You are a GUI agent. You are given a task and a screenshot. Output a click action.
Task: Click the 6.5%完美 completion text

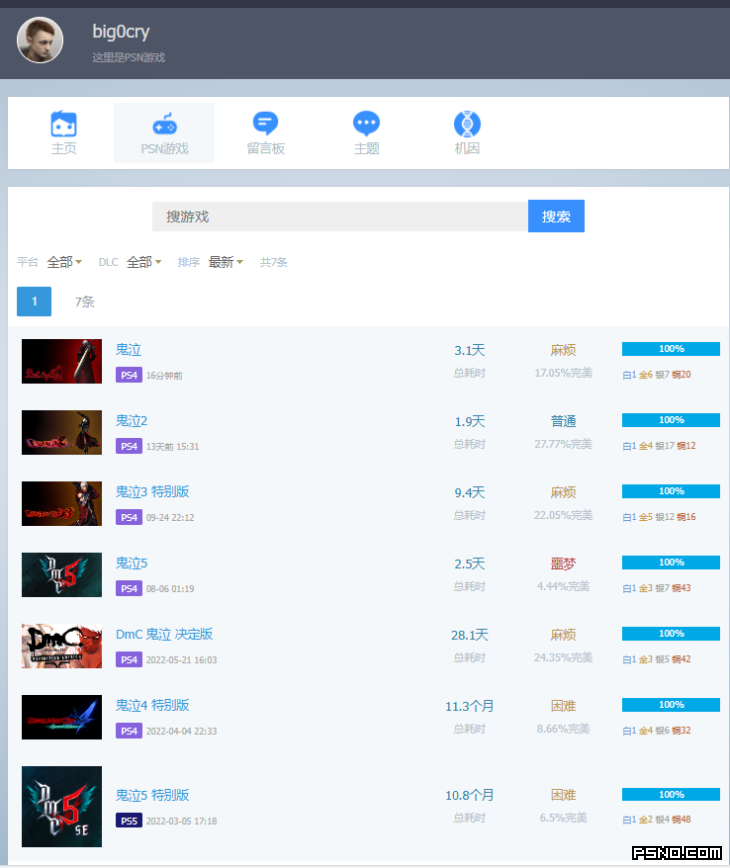click(x=563, y=818)
